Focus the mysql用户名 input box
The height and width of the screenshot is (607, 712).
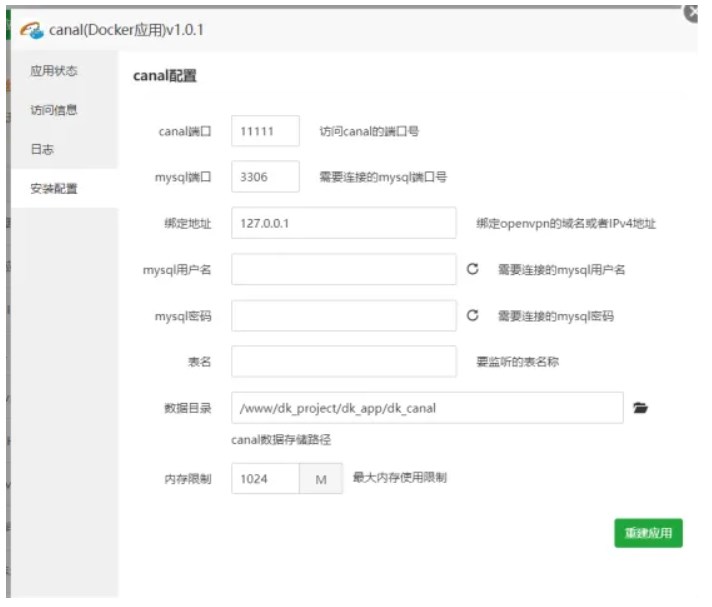point(343,269)
